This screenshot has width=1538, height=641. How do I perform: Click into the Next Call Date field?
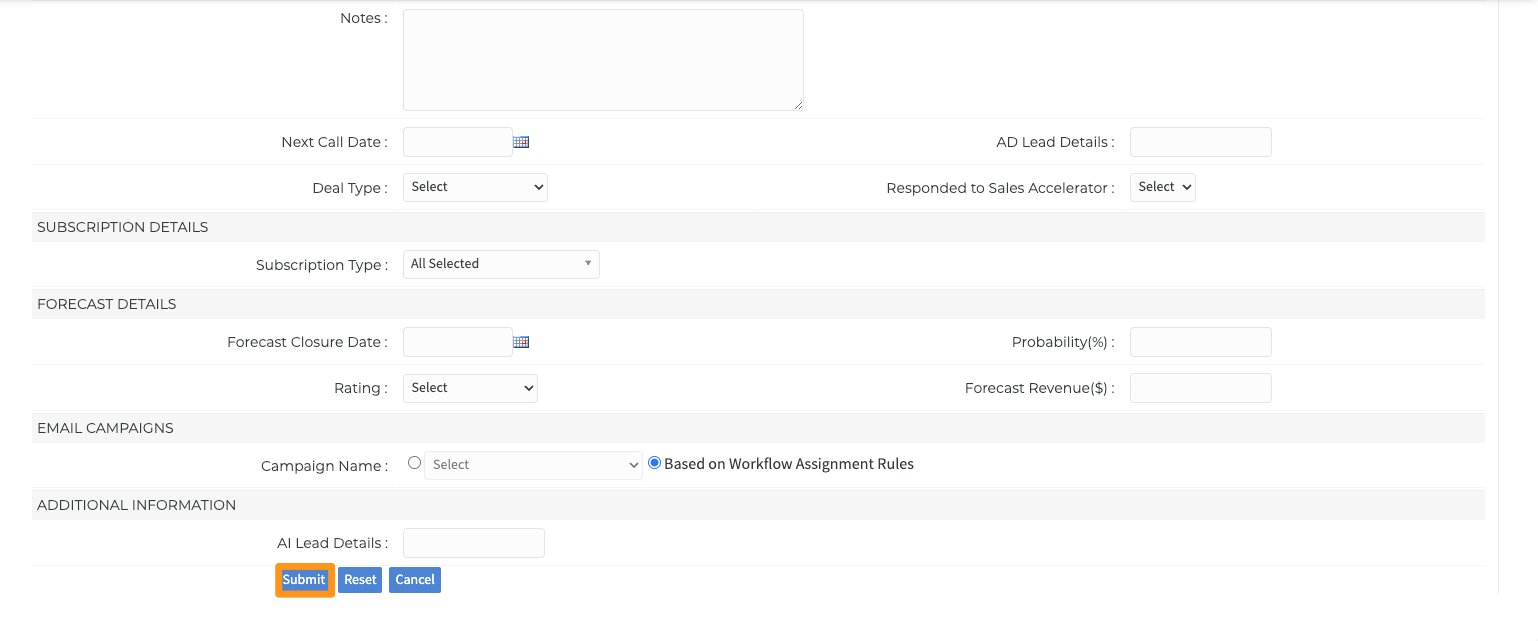click(457, 142)
